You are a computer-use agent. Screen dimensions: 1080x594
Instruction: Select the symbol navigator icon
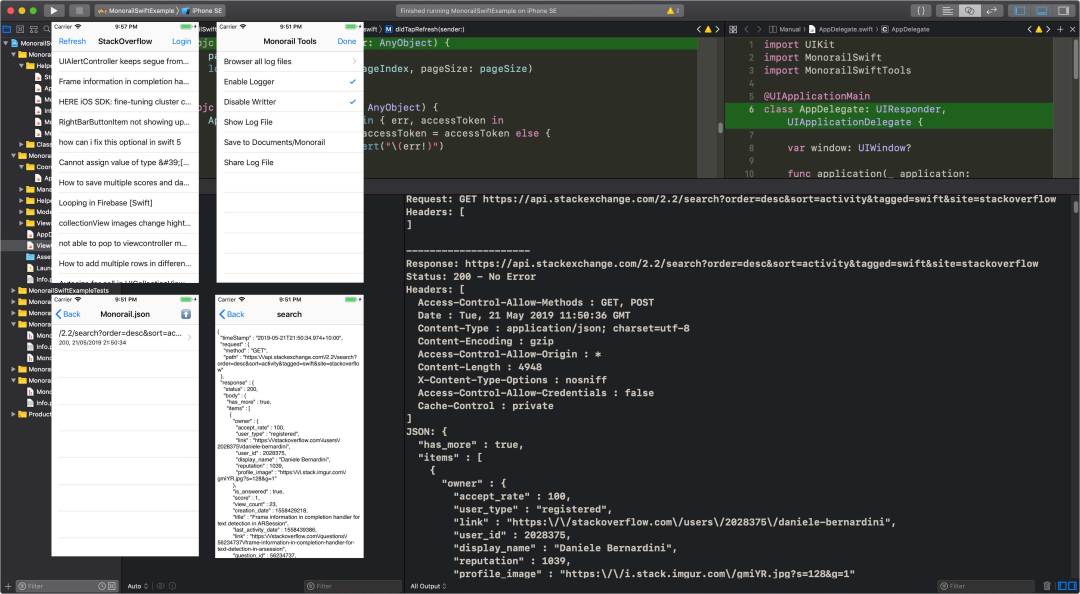tap(32, 29)
